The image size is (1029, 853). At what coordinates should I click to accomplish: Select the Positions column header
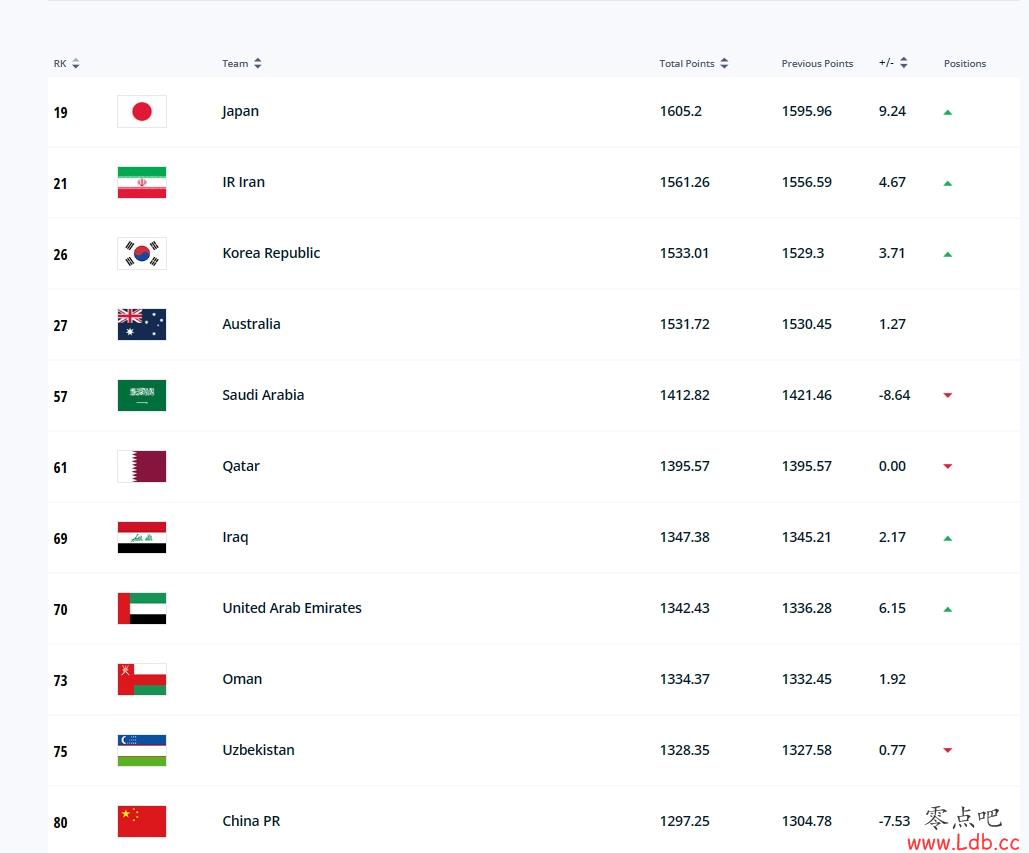(965, 64)
